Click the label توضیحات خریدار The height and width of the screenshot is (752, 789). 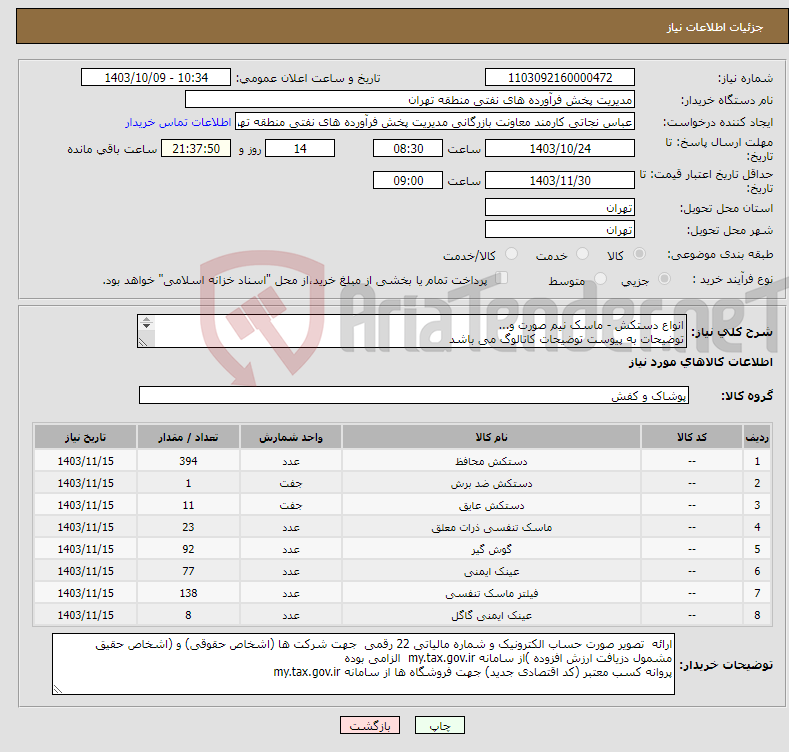pos(726,665)
